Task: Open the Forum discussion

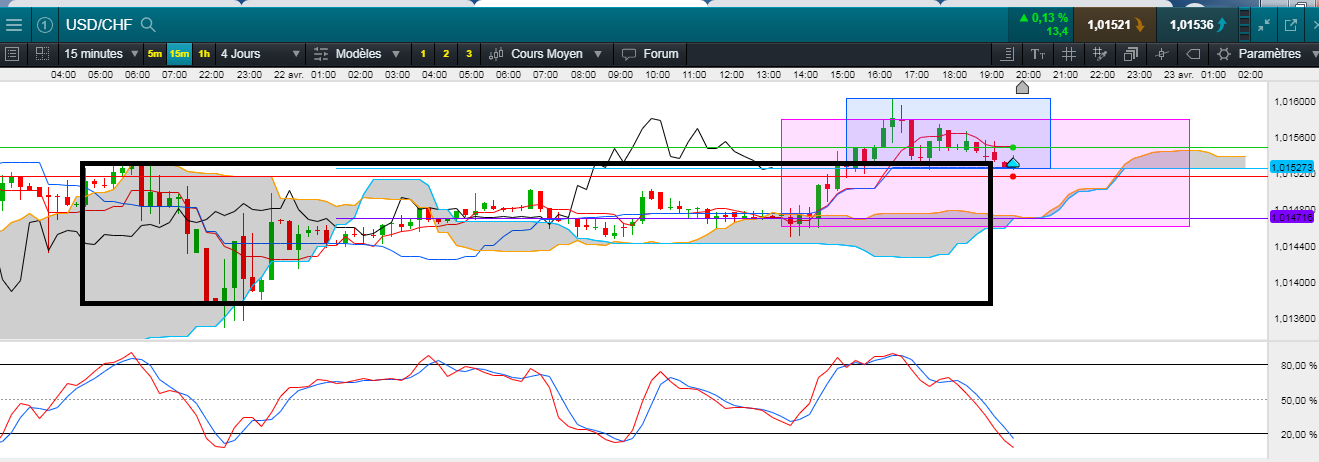Action: click(x=650, y=54)
